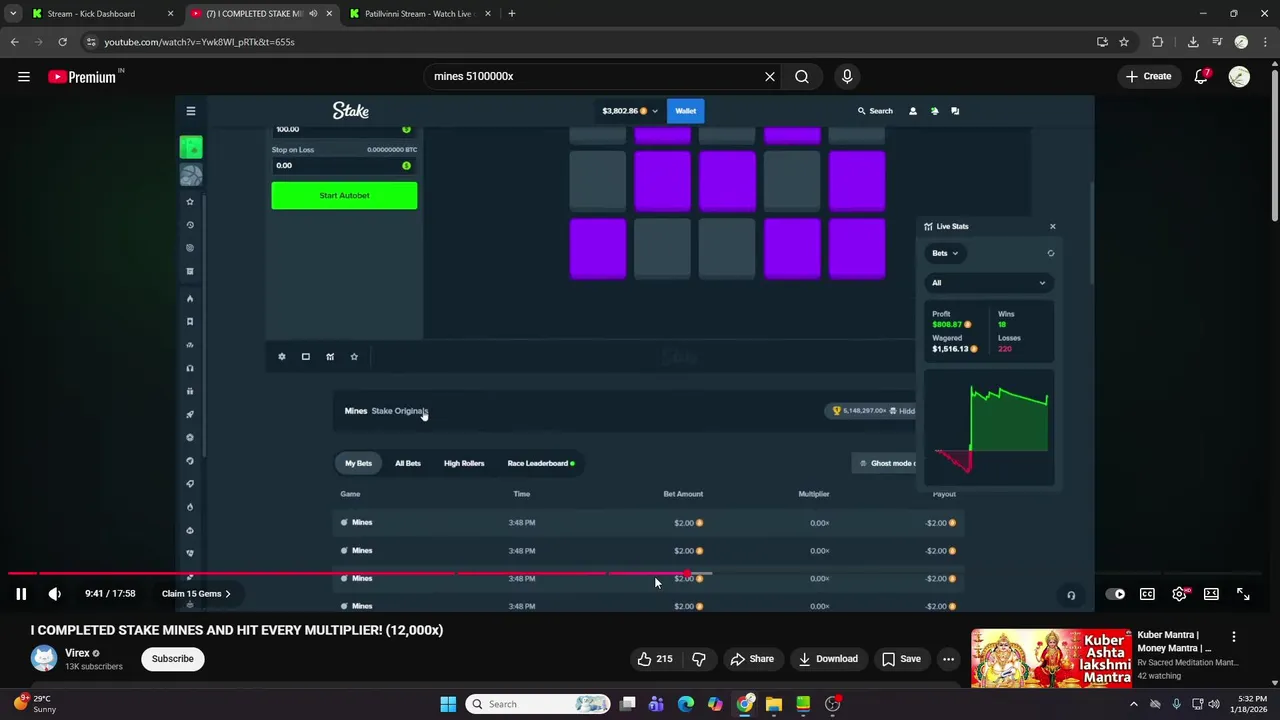Toggle video autoplay switch
Image resolution: width=1280 pixels, height=720 pixels.
1115,594
